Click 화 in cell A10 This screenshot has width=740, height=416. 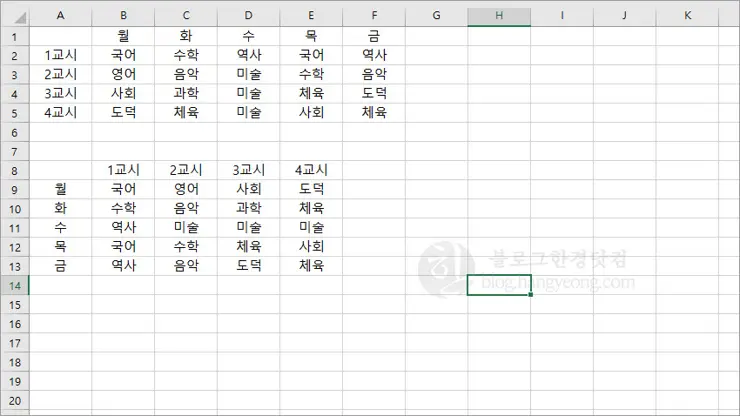click(60, 208)
